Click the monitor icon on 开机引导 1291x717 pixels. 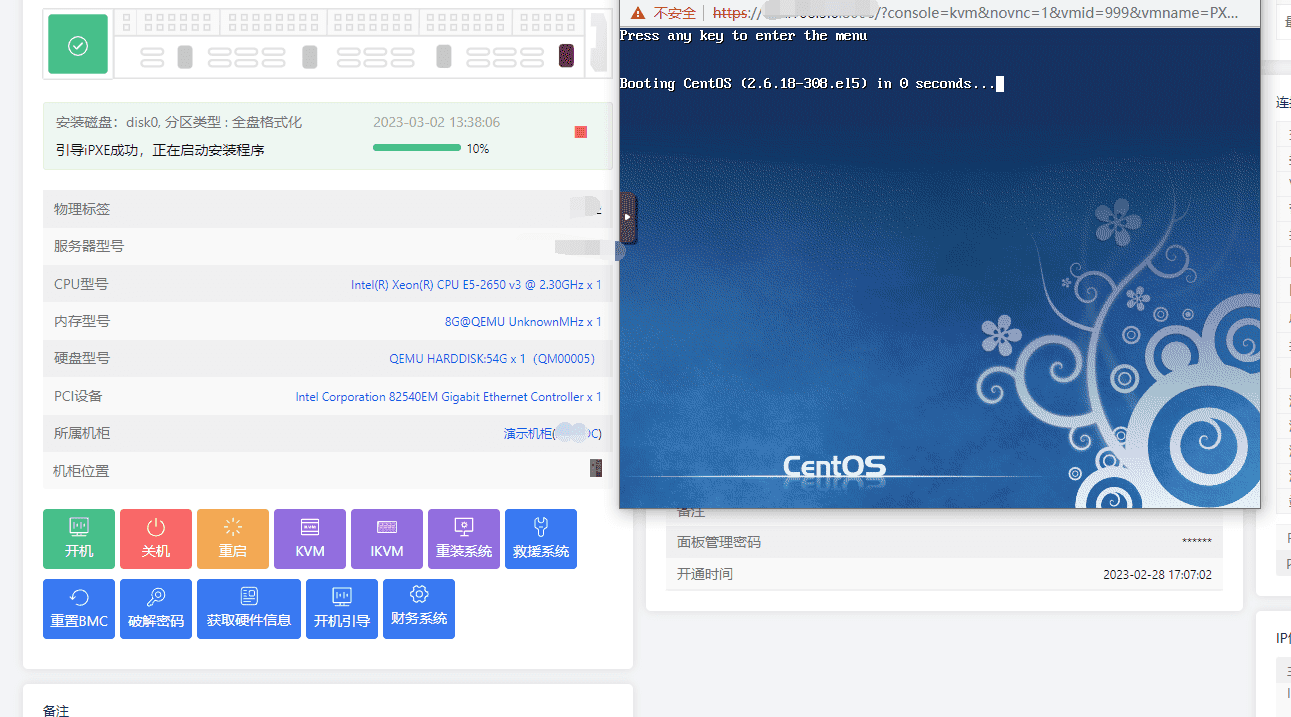coord(342,596)
